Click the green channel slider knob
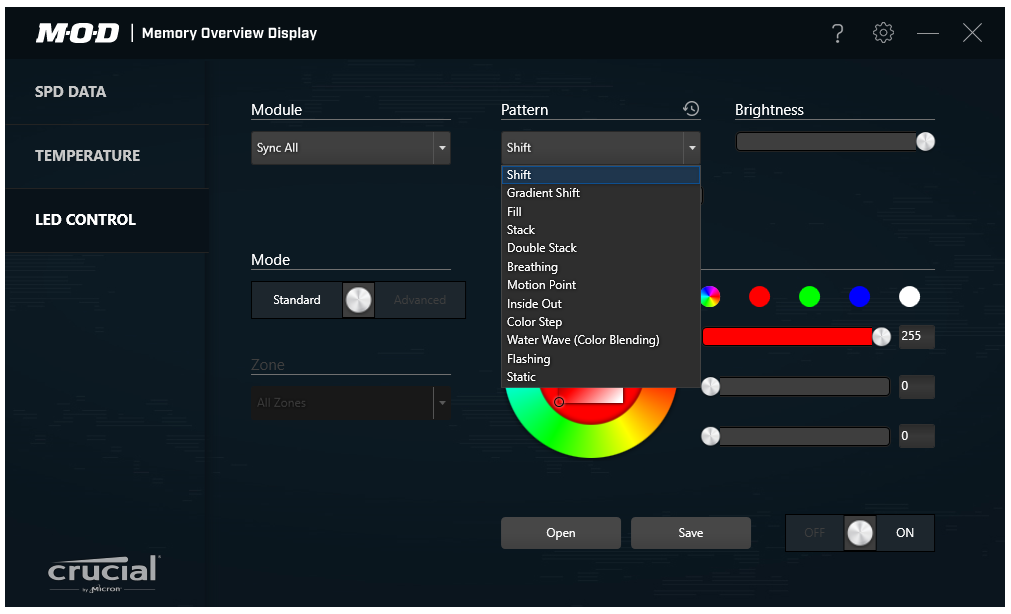The image size is (1011, 614). (x=711, y=386)
